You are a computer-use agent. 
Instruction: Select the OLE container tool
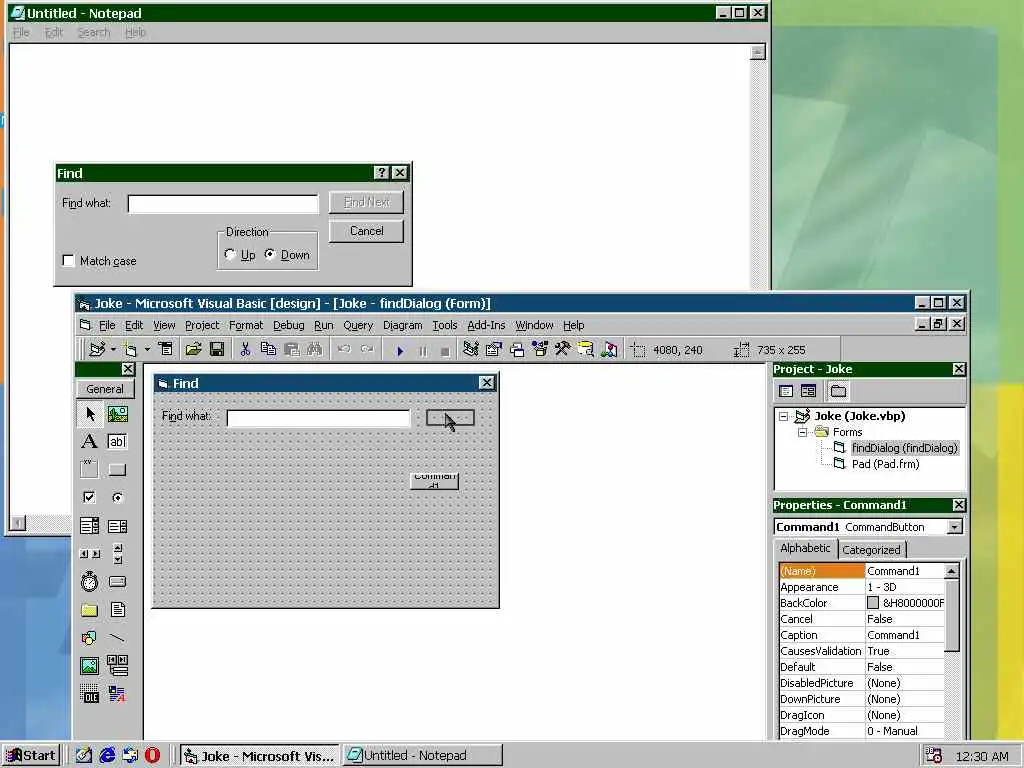tap(90, 694)
